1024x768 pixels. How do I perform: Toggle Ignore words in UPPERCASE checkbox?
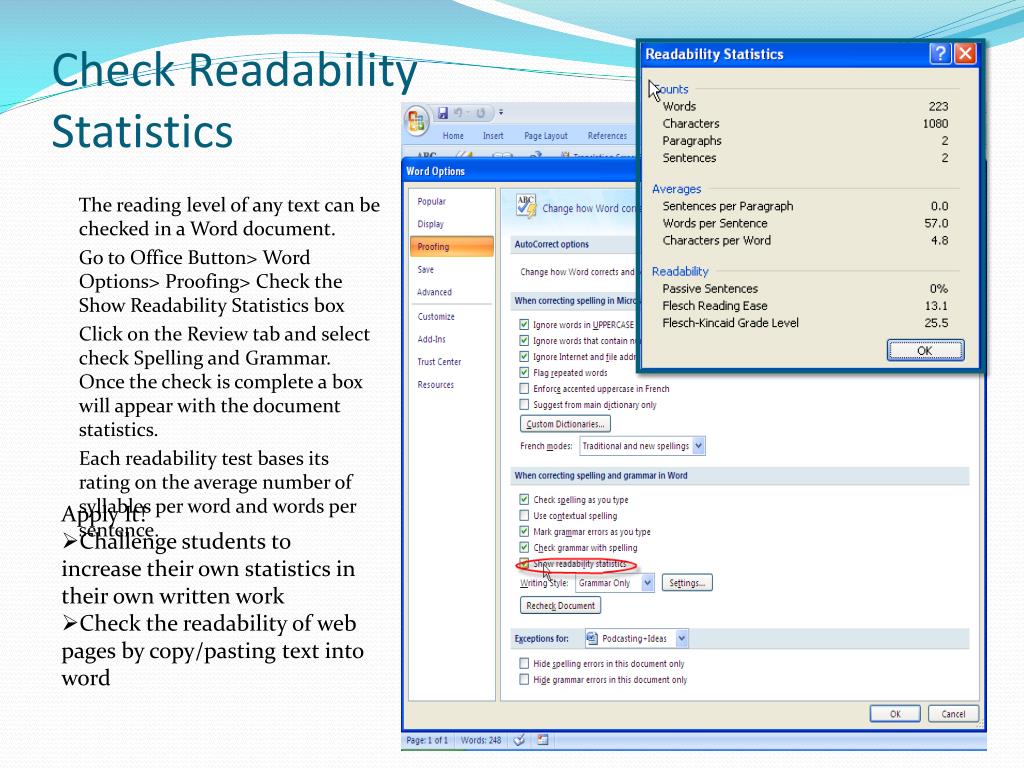524,325
